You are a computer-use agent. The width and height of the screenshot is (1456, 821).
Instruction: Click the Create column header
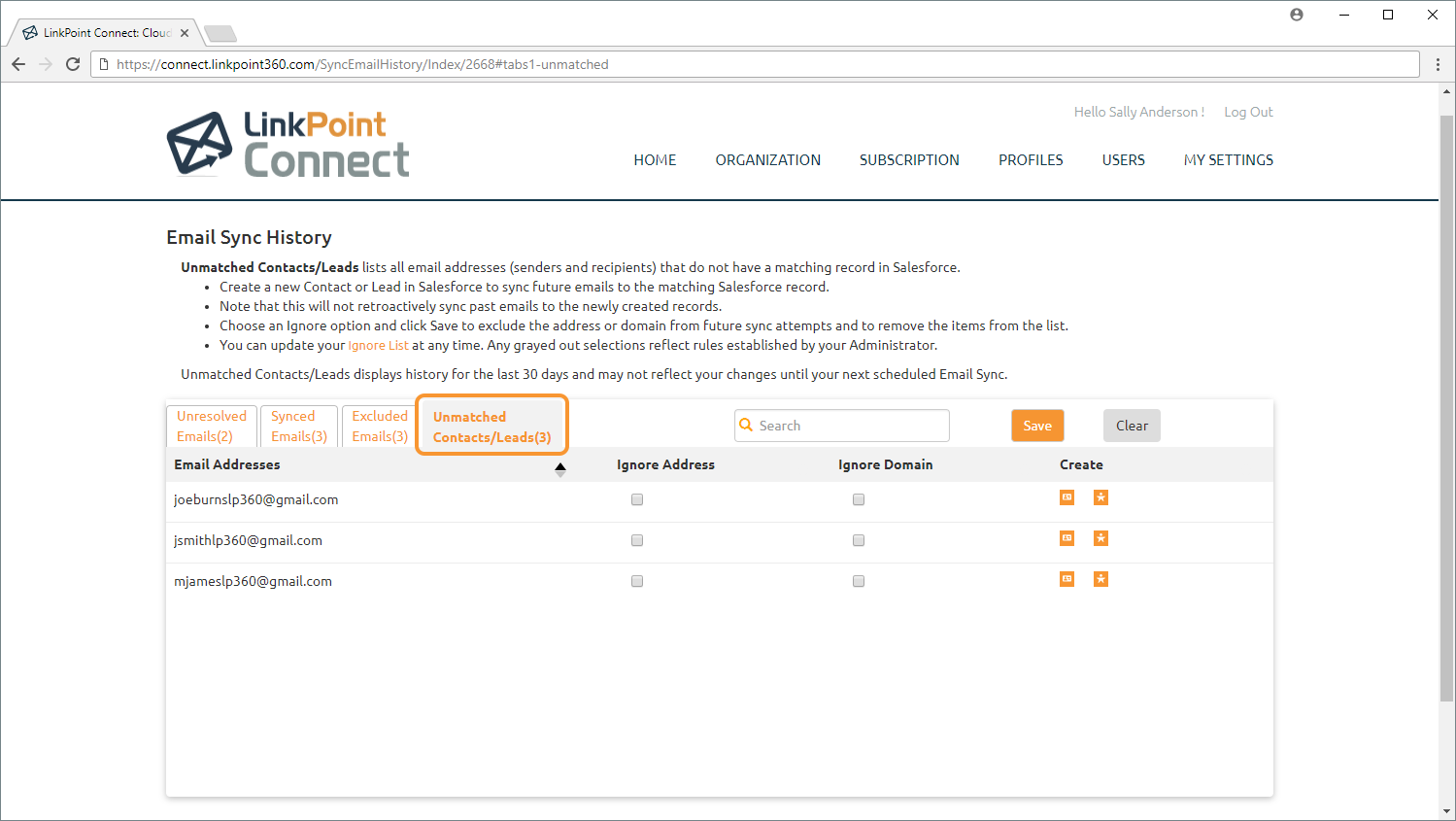[x=1081, y=464]
